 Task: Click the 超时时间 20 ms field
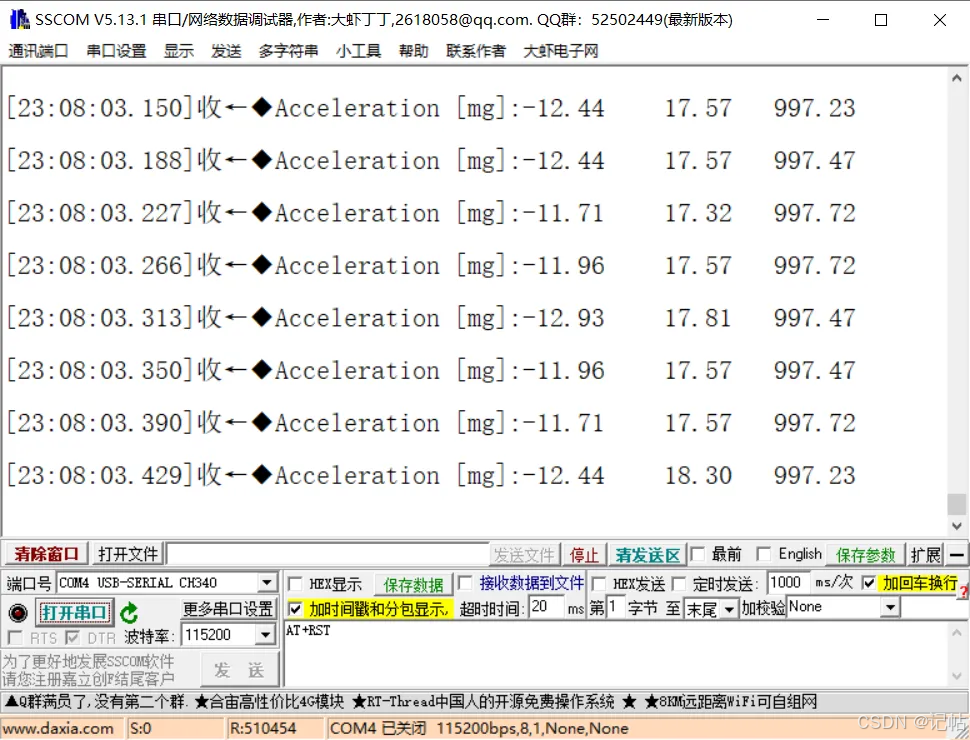tap(546, 607)
